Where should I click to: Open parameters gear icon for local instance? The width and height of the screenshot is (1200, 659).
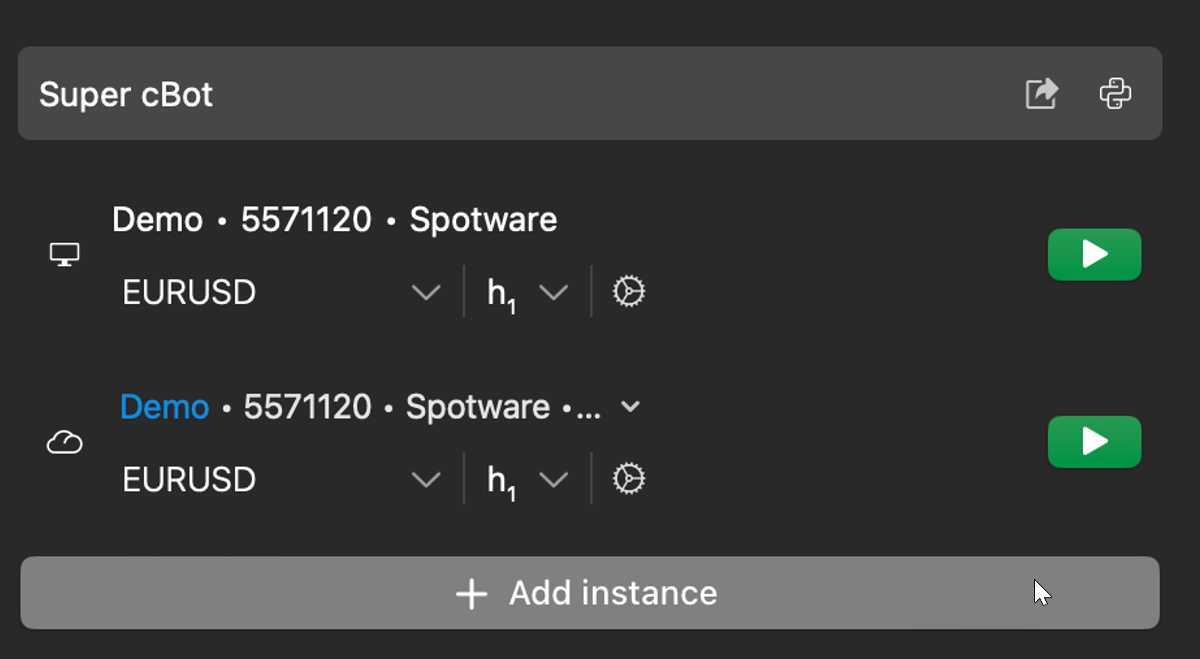click(x=628, y=292)
